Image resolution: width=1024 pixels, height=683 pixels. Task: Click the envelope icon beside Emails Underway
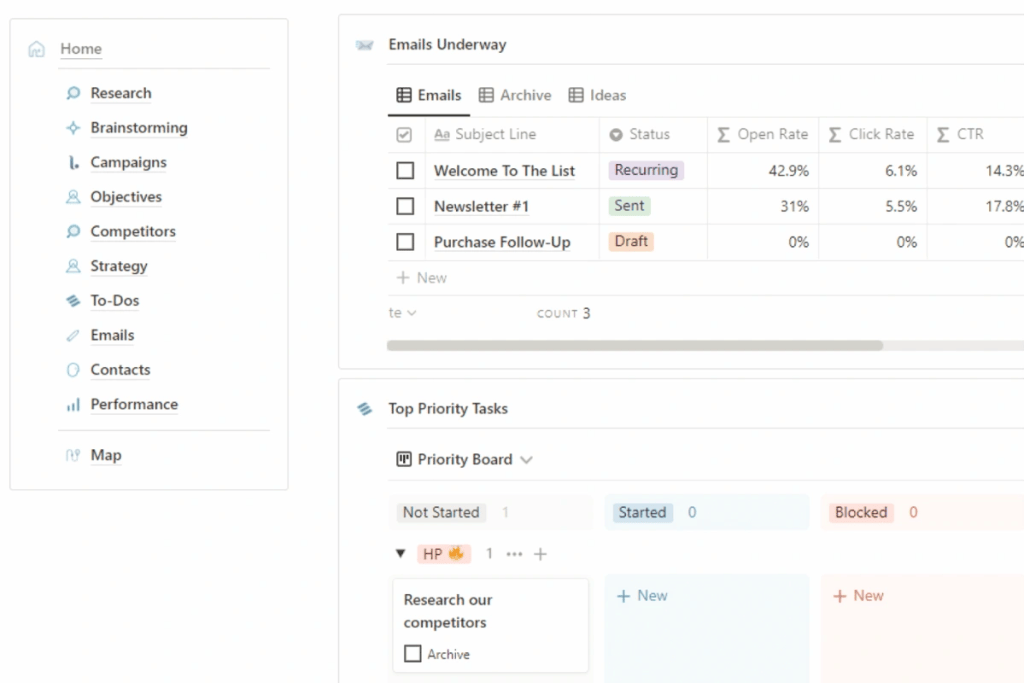364,45
